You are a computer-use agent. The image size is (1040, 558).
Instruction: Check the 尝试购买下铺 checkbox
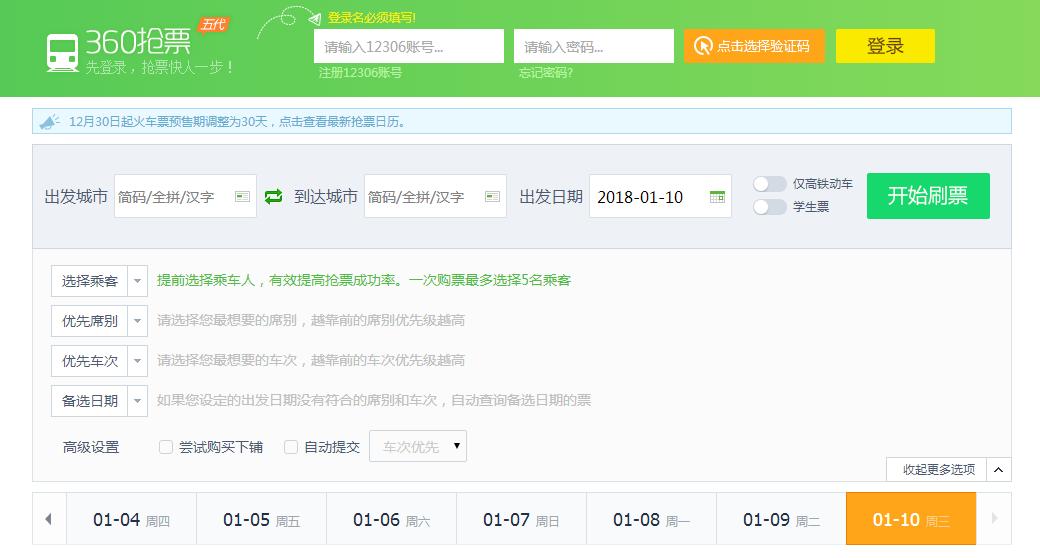click(x=166, y=447)
